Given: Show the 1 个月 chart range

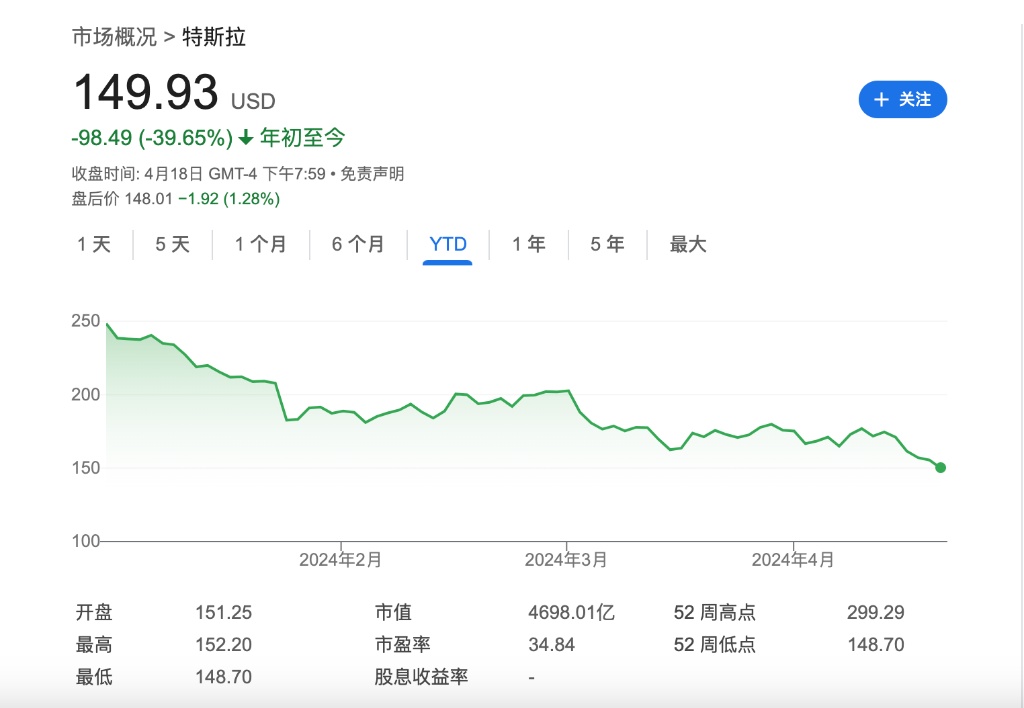Looking at the screenshot, I should click(260, 245).
